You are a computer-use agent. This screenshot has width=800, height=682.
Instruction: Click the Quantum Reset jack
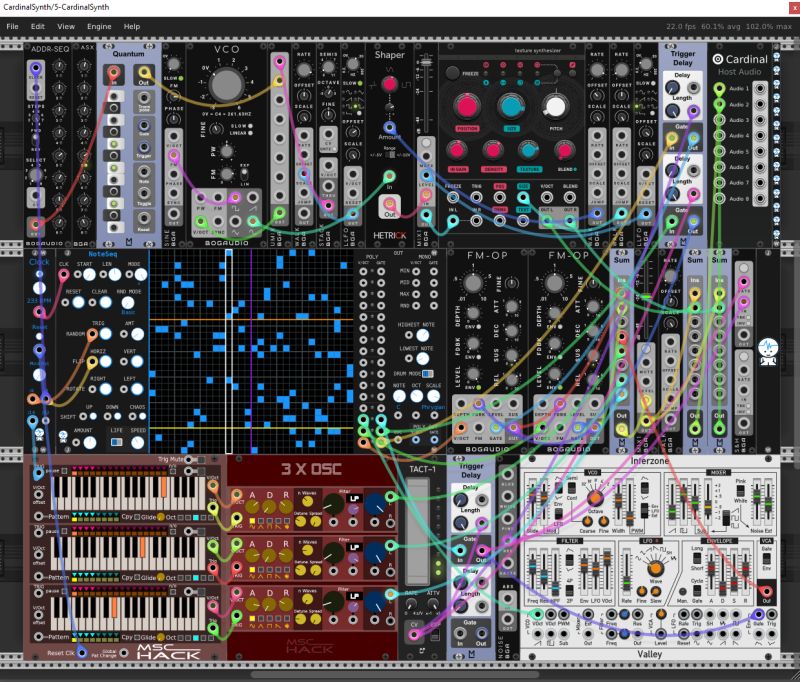click(144, 218)
